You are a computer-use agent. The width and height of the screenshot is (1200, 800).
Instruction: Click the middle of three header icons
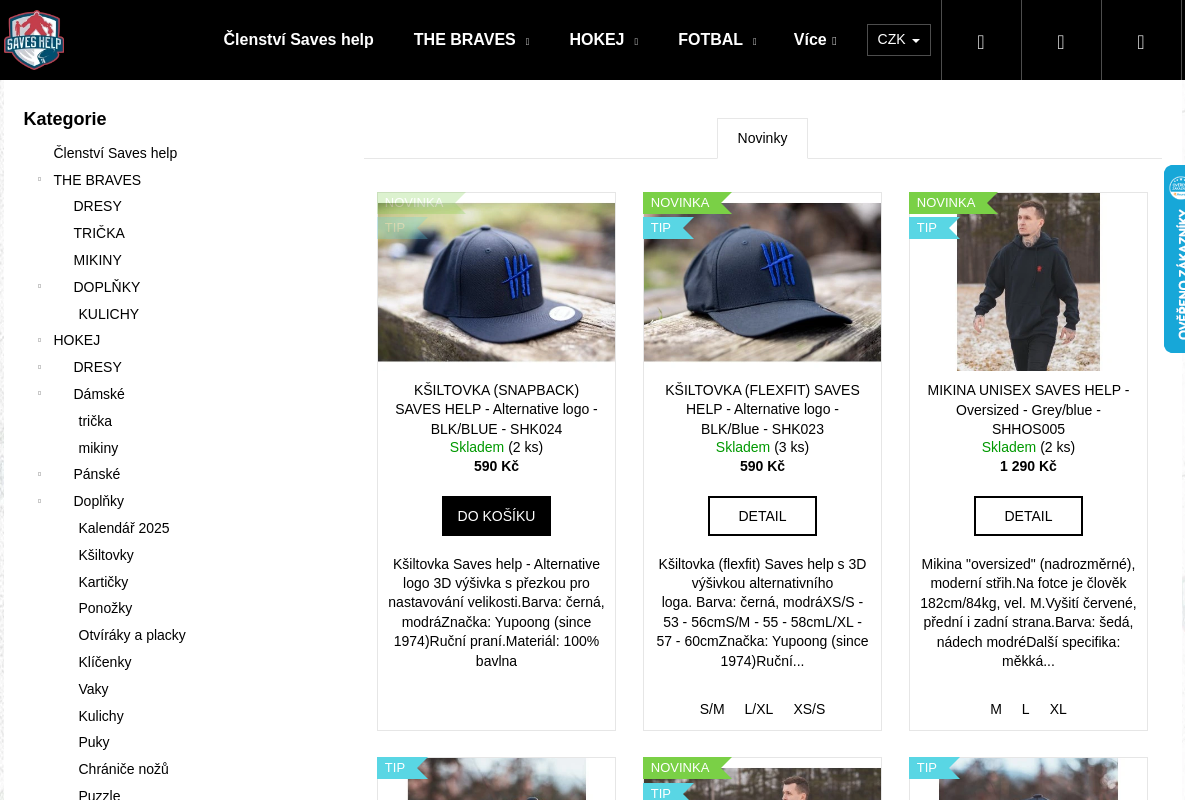[x=1061, y=41]
